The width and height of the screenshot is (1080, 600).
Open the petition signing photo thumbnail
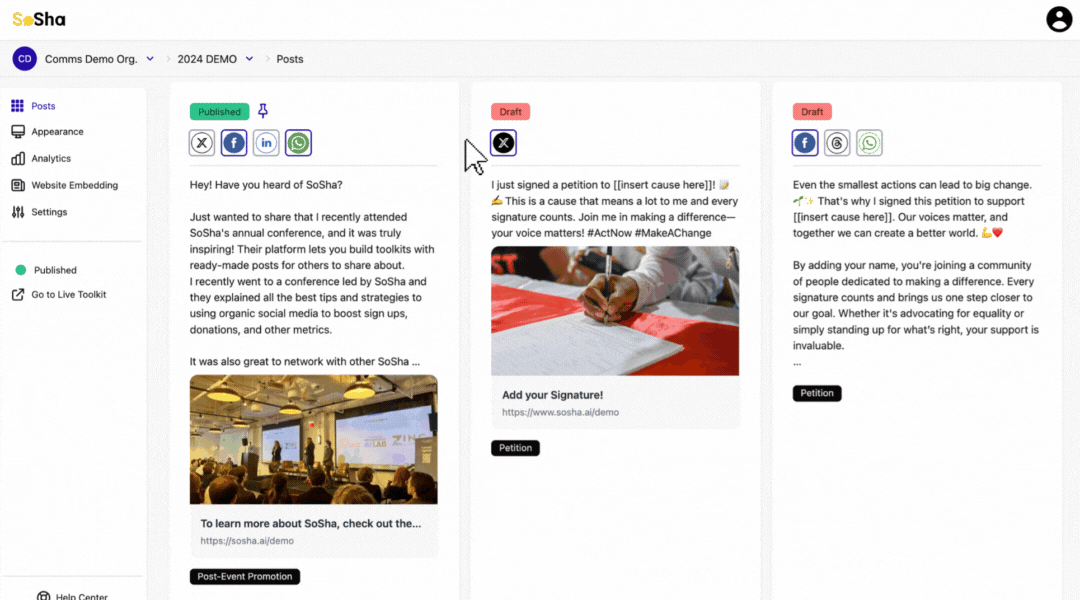615,311
